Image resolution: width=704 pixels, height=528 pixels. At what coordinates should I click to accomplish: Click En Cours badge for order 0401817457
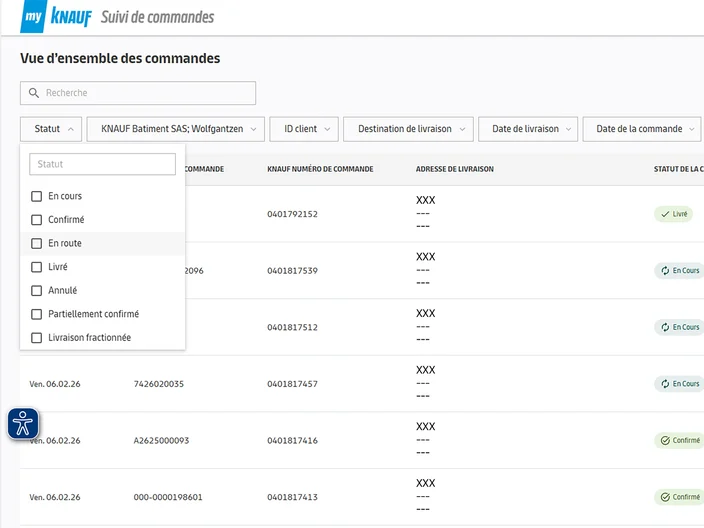pyautogui.click(x=680, y=384)
